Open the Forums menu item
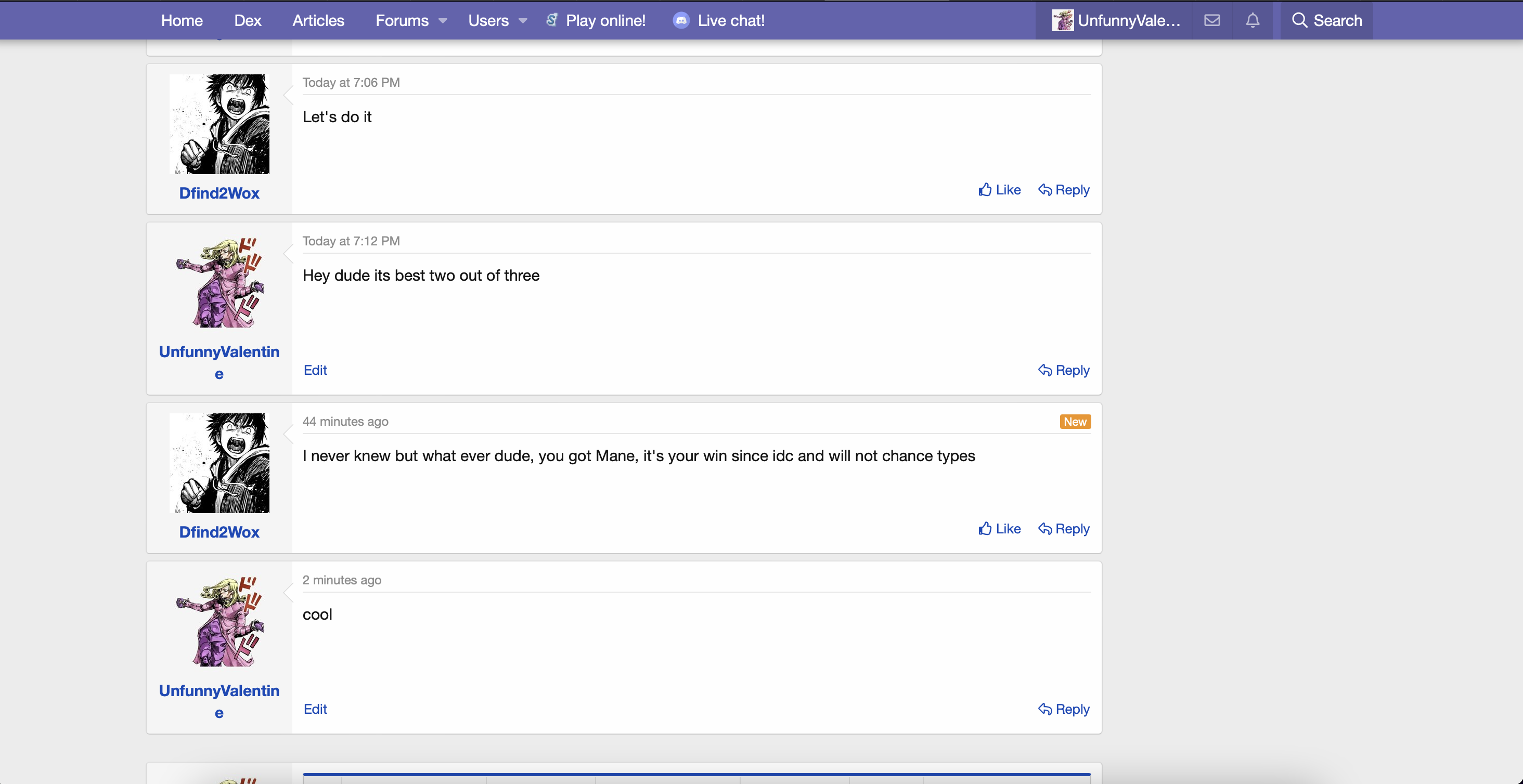 [402, 21]
